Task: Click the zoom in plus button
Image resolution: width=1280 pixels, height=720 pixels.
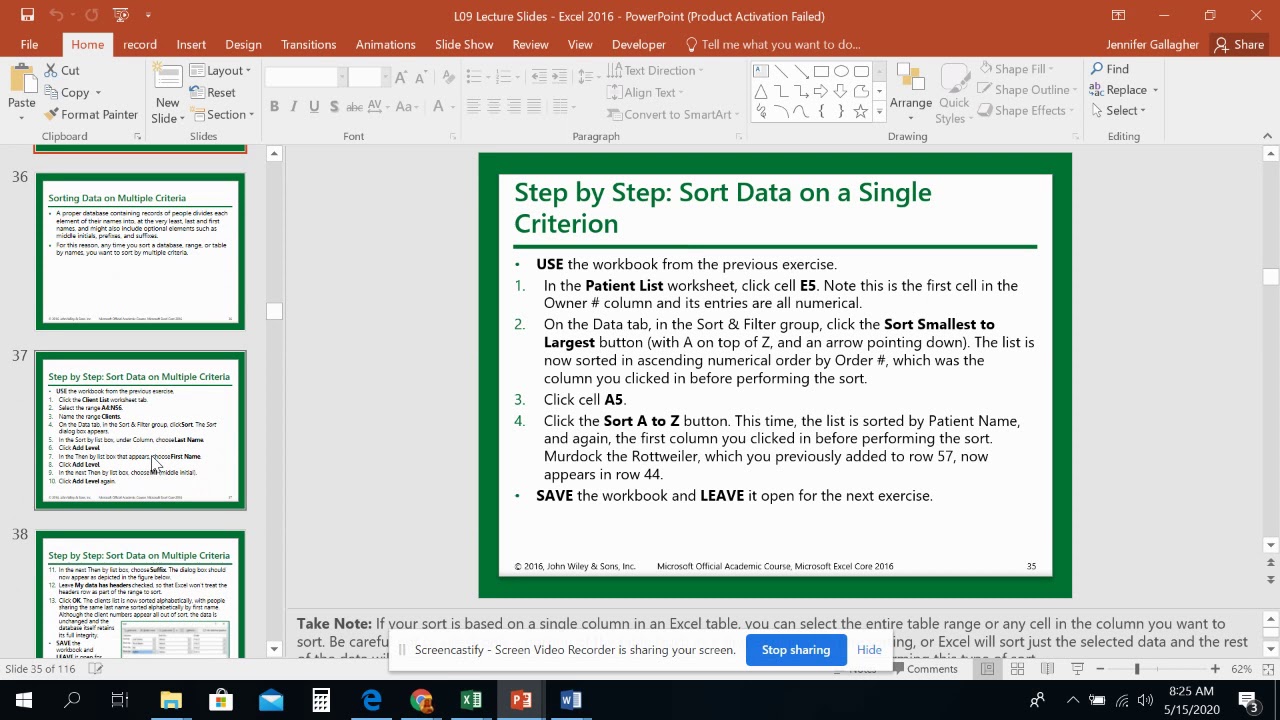Action: coord(1215,669)
